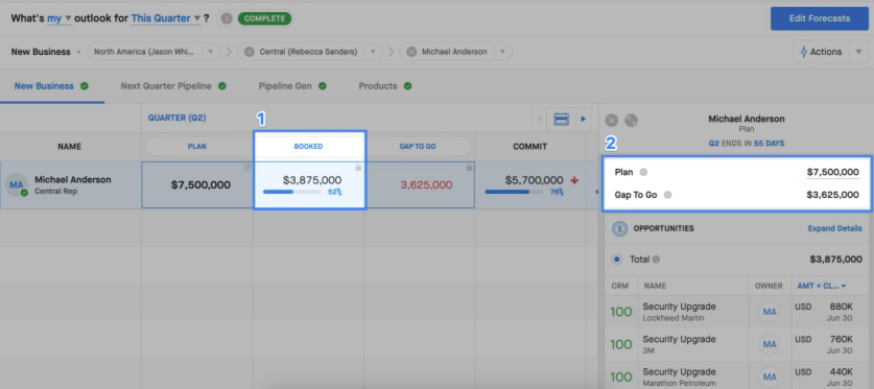Remove the Michael Anderson breadcrumb filter

pyautogui.click(x=411, y=52)
